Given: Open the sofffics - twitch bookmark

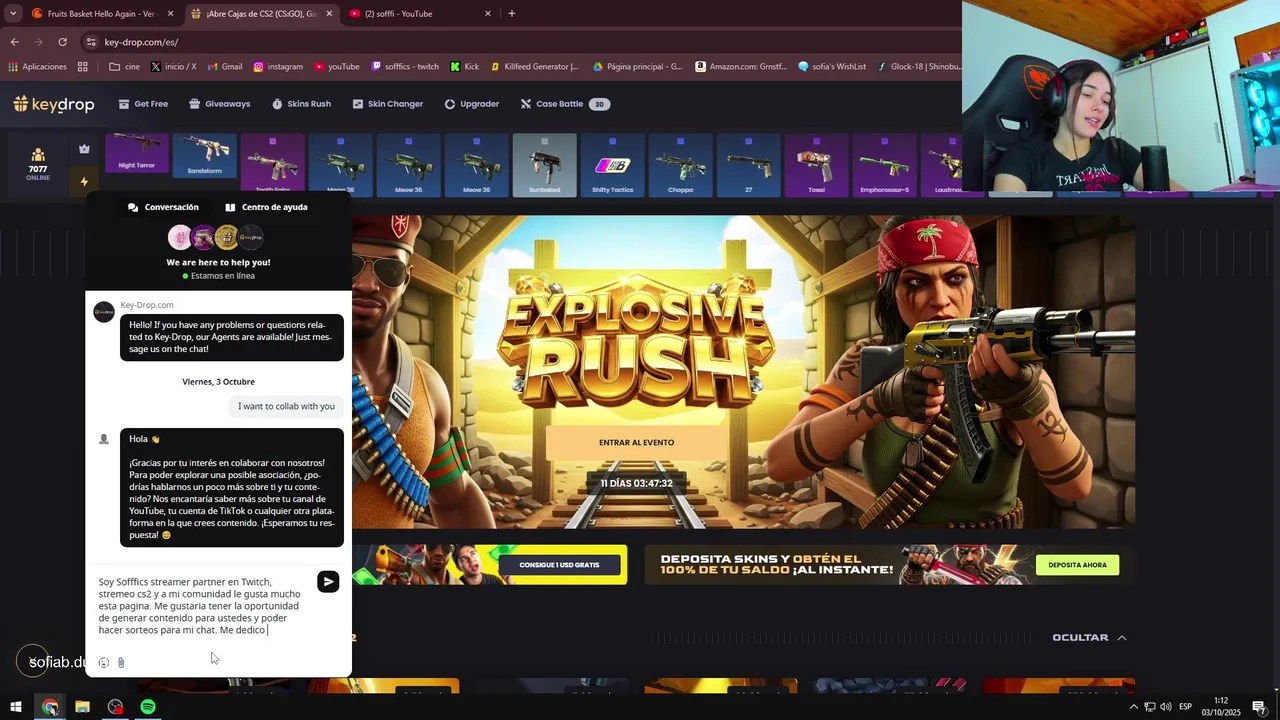Looking at the screenshot, I should point(405,67).
